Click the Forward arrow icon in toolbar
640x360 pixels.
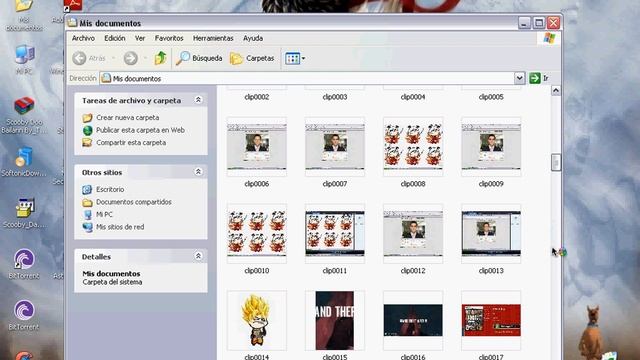pyautogui.click(x=131, y=58)
